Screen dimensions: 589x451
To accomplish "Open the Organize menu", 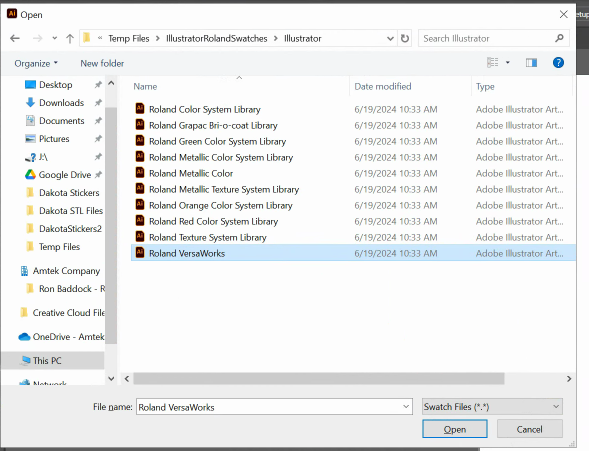I will tap(36, 63).
